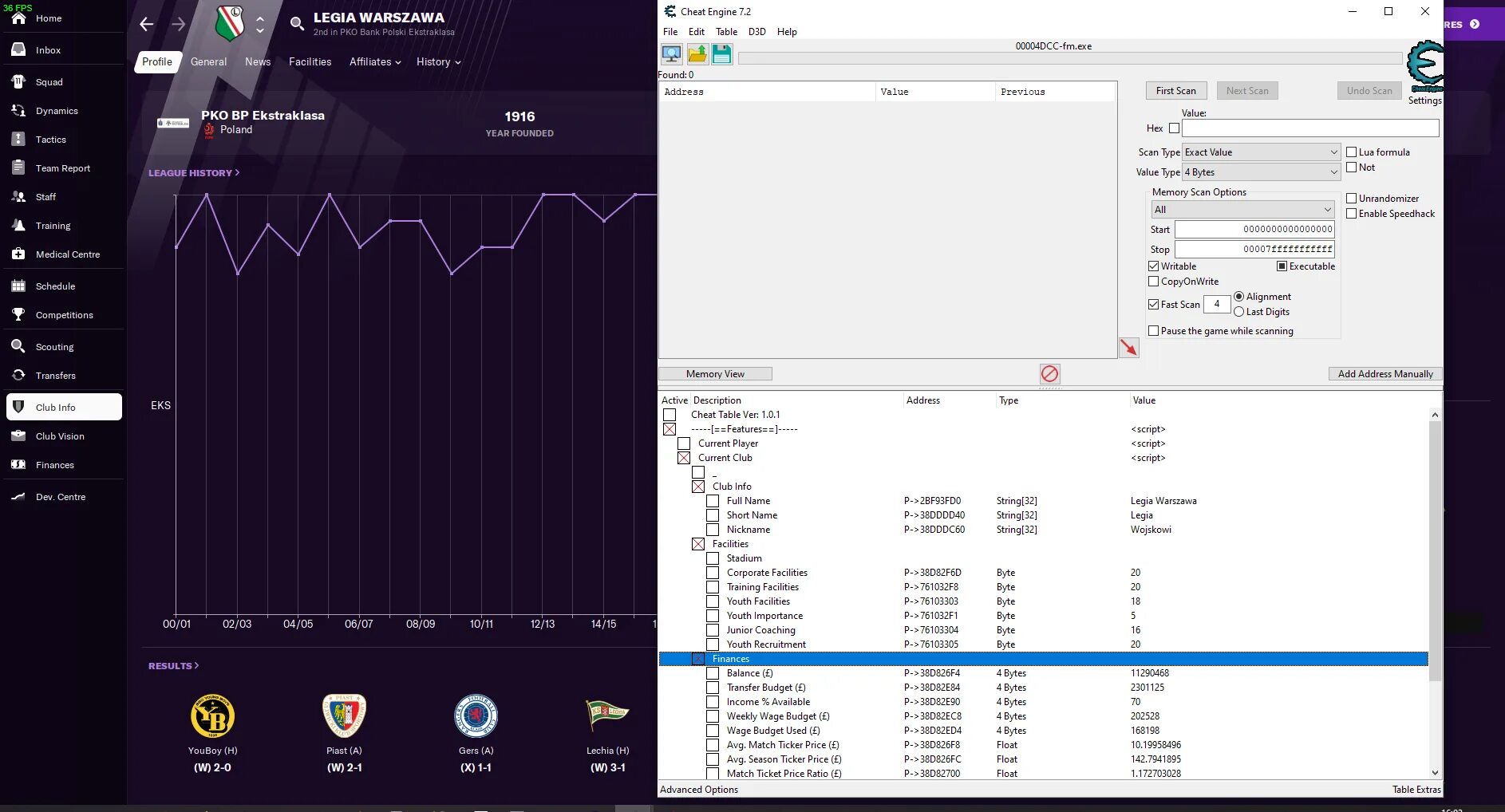Open Schedule calendar icon
This screenshot has height=812, width=1505.
click(x=18, y=286)
